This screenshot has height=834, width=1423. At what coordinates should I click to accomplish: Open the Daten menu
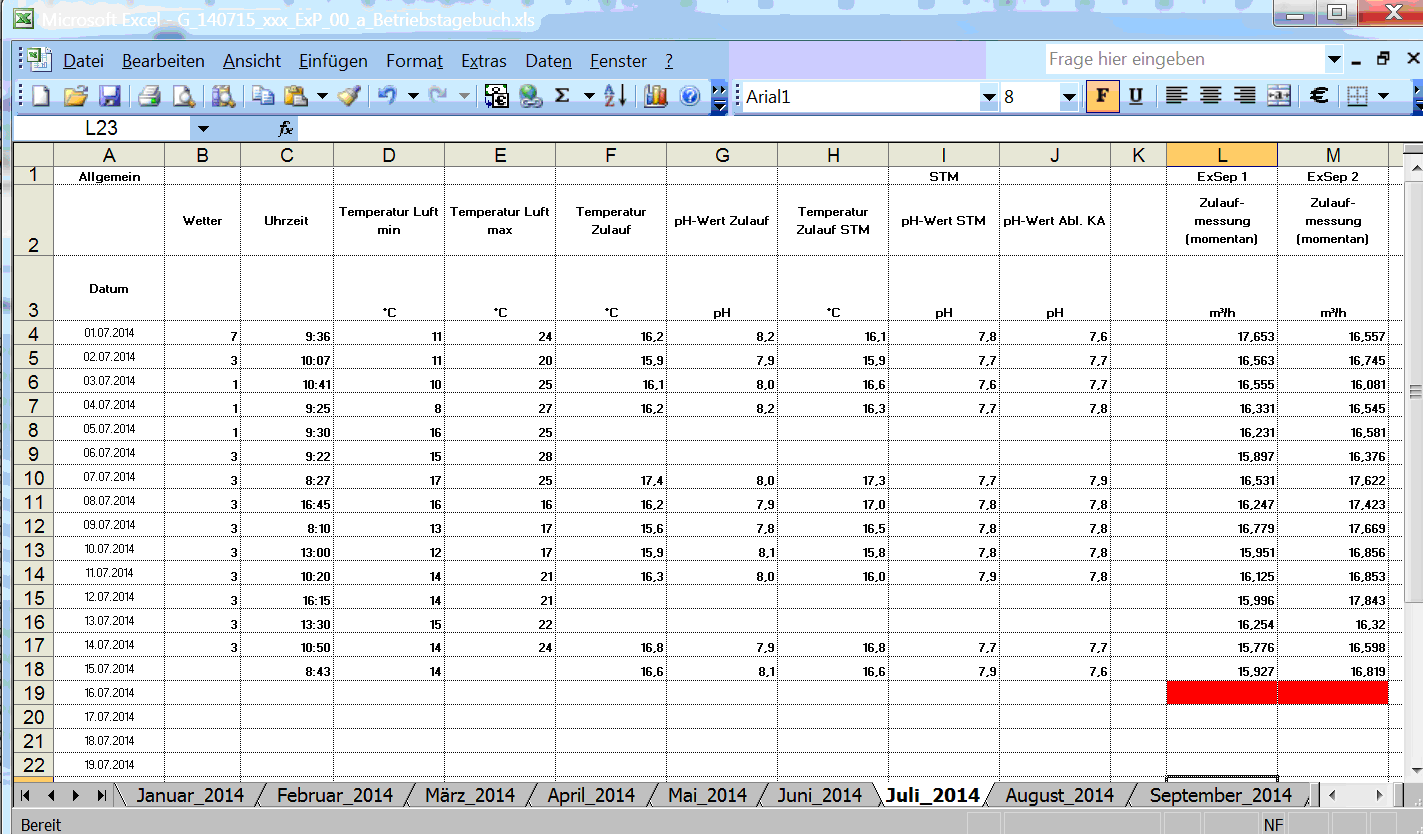tap(548, 61)
